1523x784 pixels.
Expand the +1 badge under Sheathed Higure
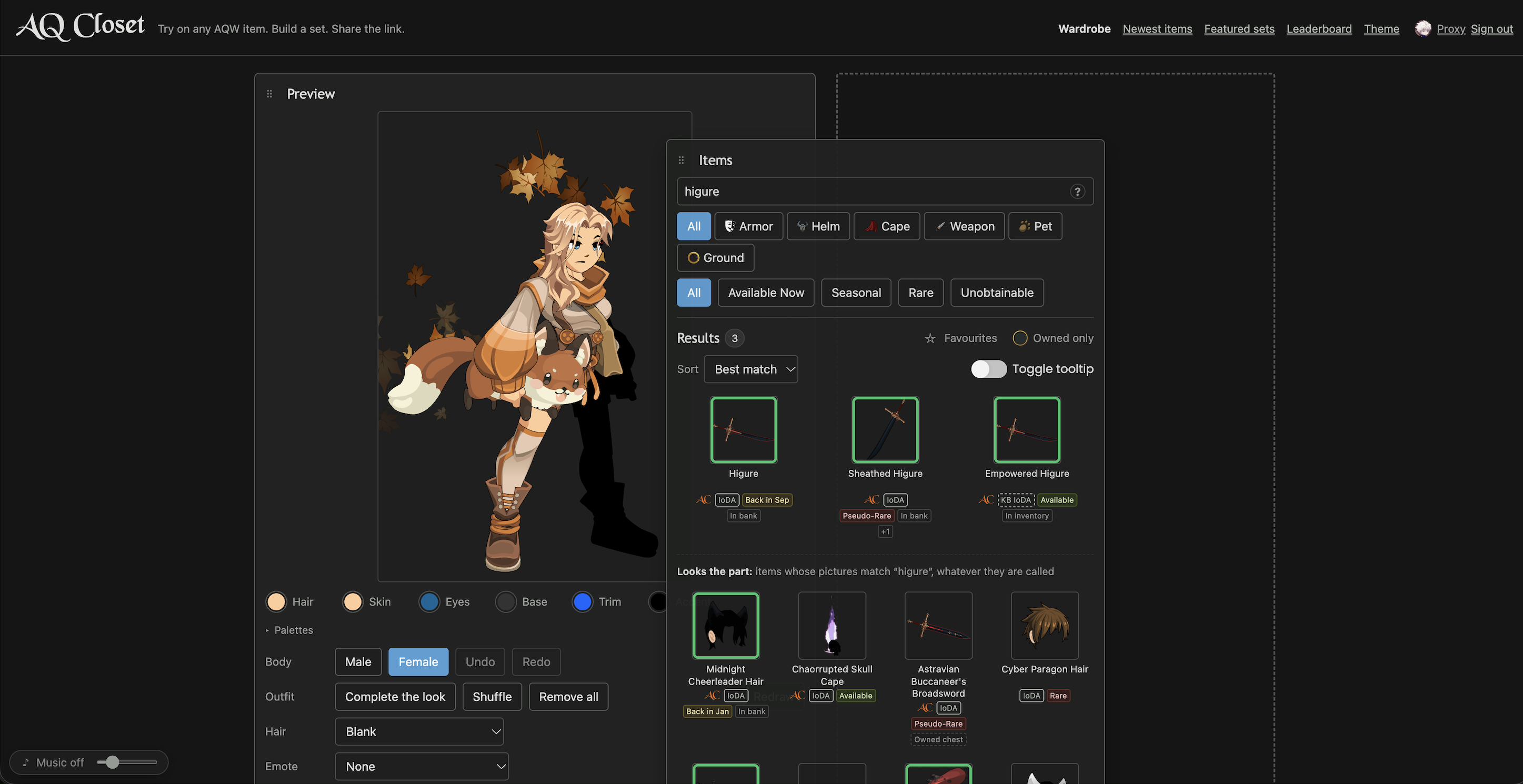click(885, 531)
